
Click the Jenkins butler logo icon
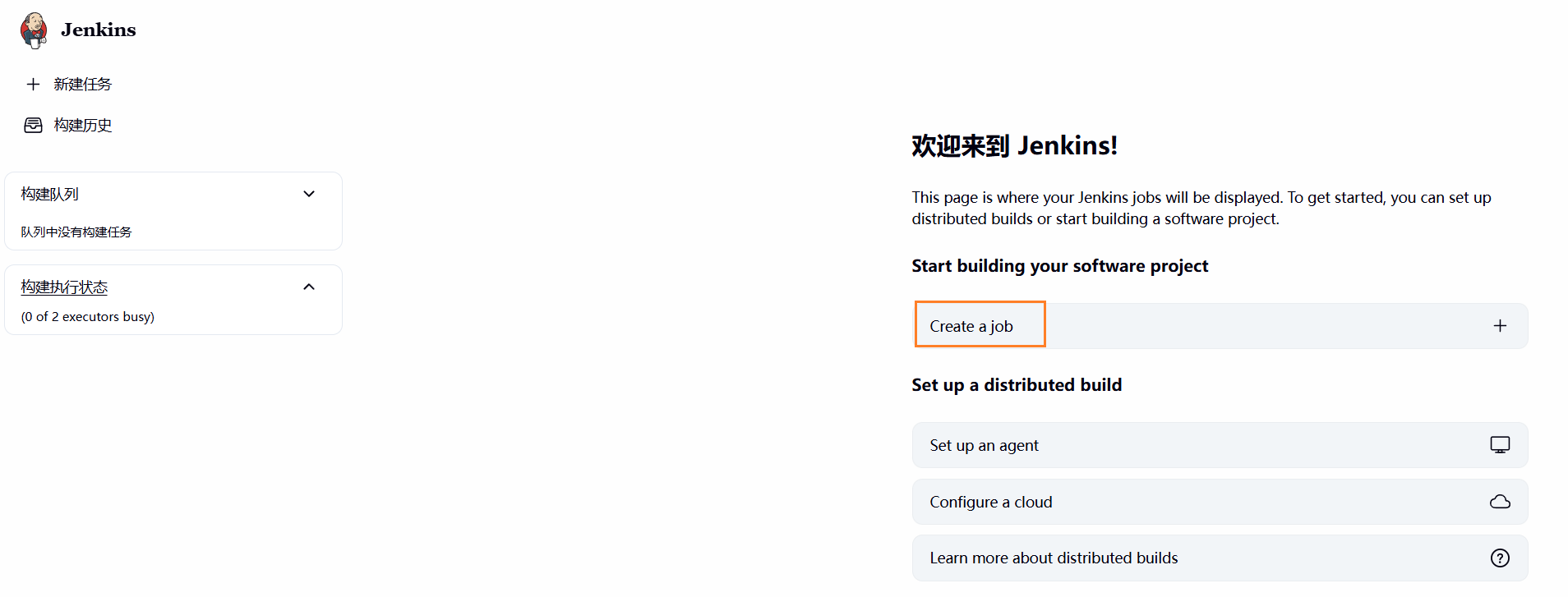[x=34, y=30]
